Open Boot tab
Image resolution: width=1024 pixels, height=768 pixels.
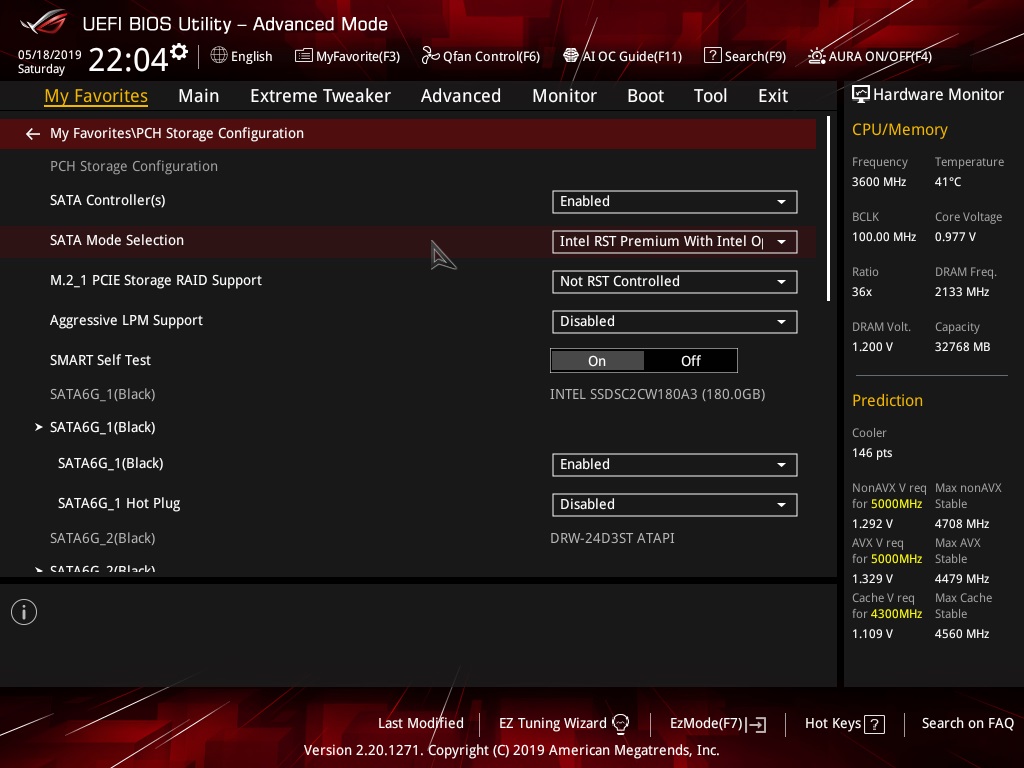(645, 95)
